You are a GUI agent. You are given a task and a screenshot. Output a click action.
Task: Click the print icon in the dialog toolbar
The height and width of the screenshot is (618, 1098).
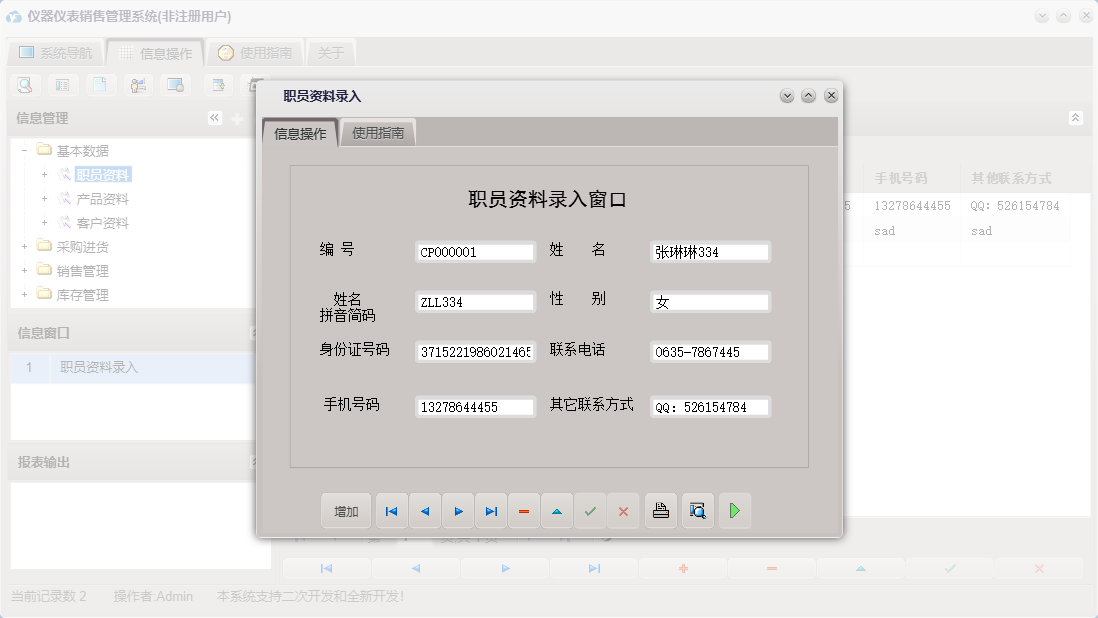pos(661,510)
